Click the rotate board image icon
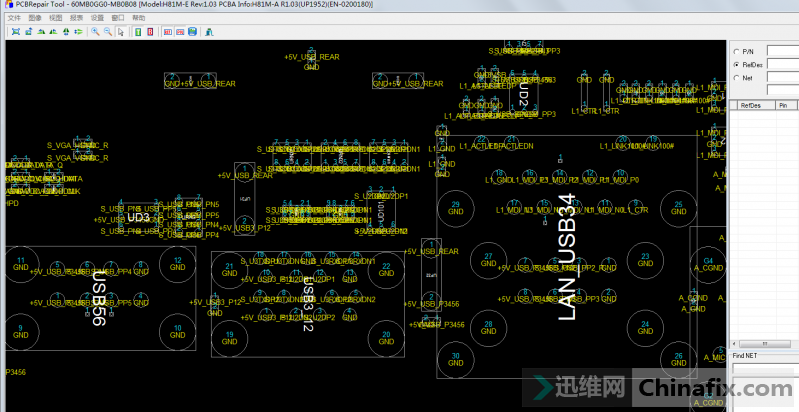The height and width of the screenshot is (412, 799). tap(29, 32)
